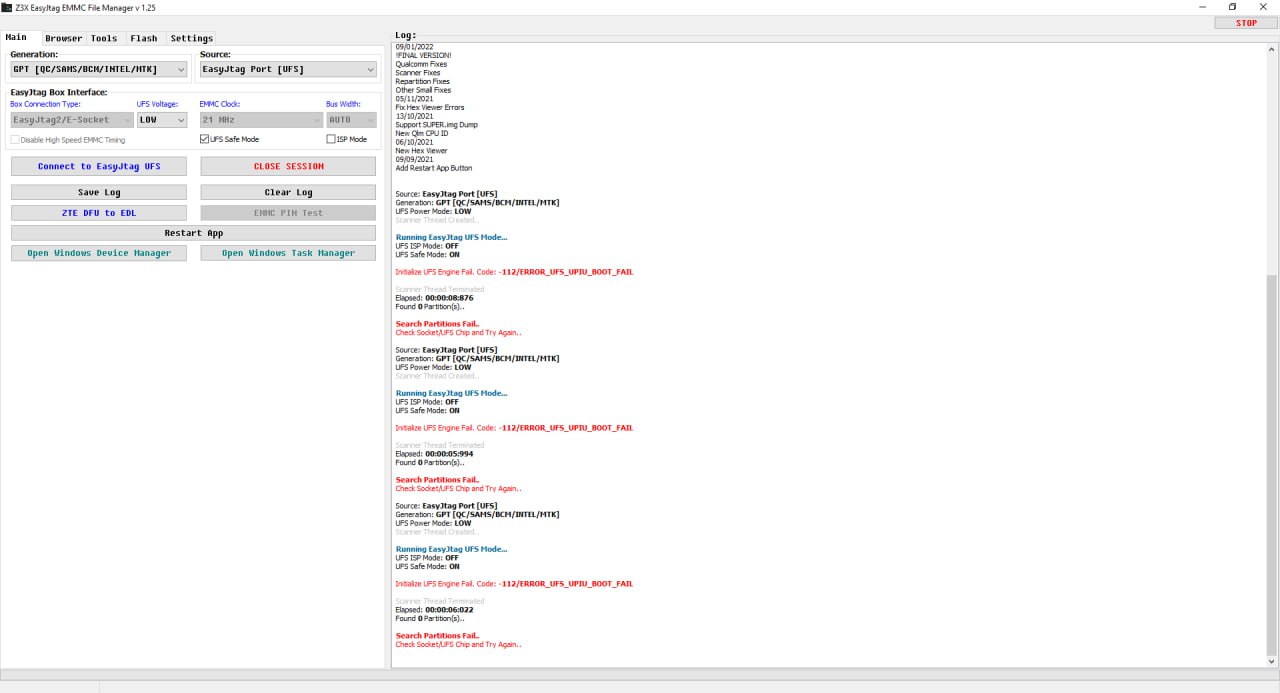Image resolution: width=1280 pixels, height=693 pixels.
Task: Open the EMMC Clock dropdown
Action: [260, 120]
